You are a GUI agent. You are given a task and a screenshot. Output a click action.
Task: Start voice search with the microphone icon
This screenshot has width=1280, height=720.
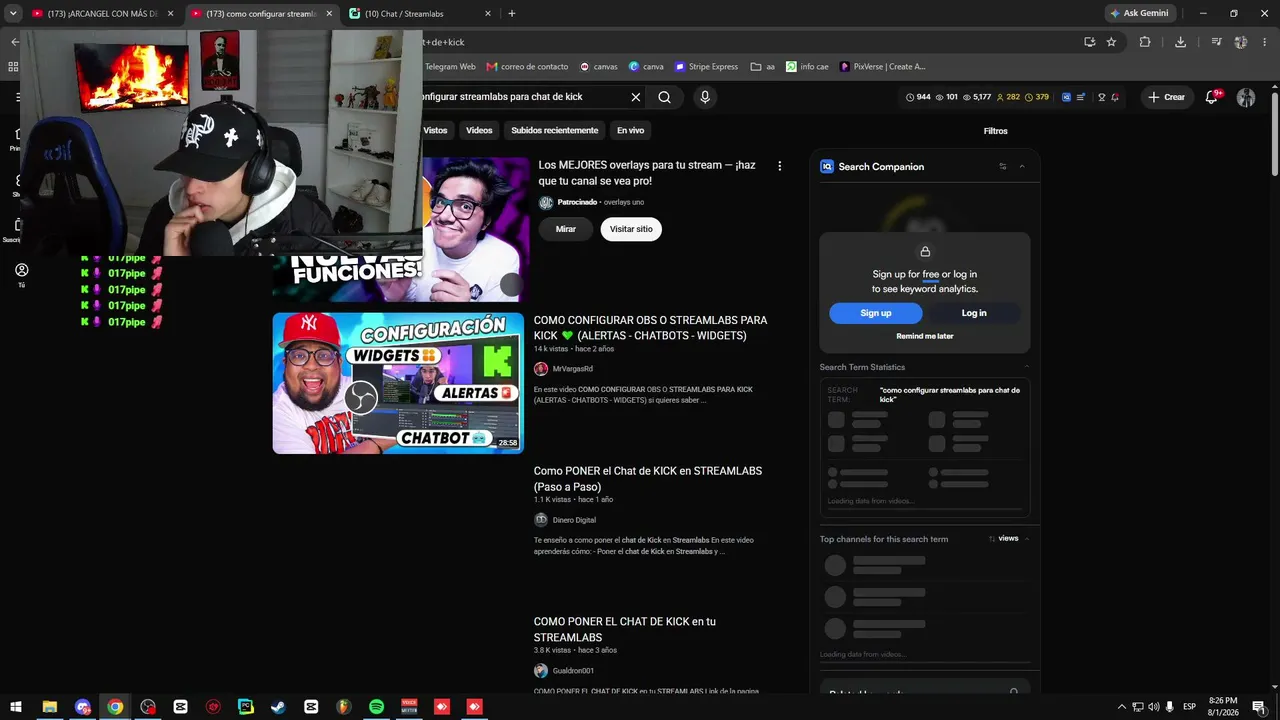[705, 97]
